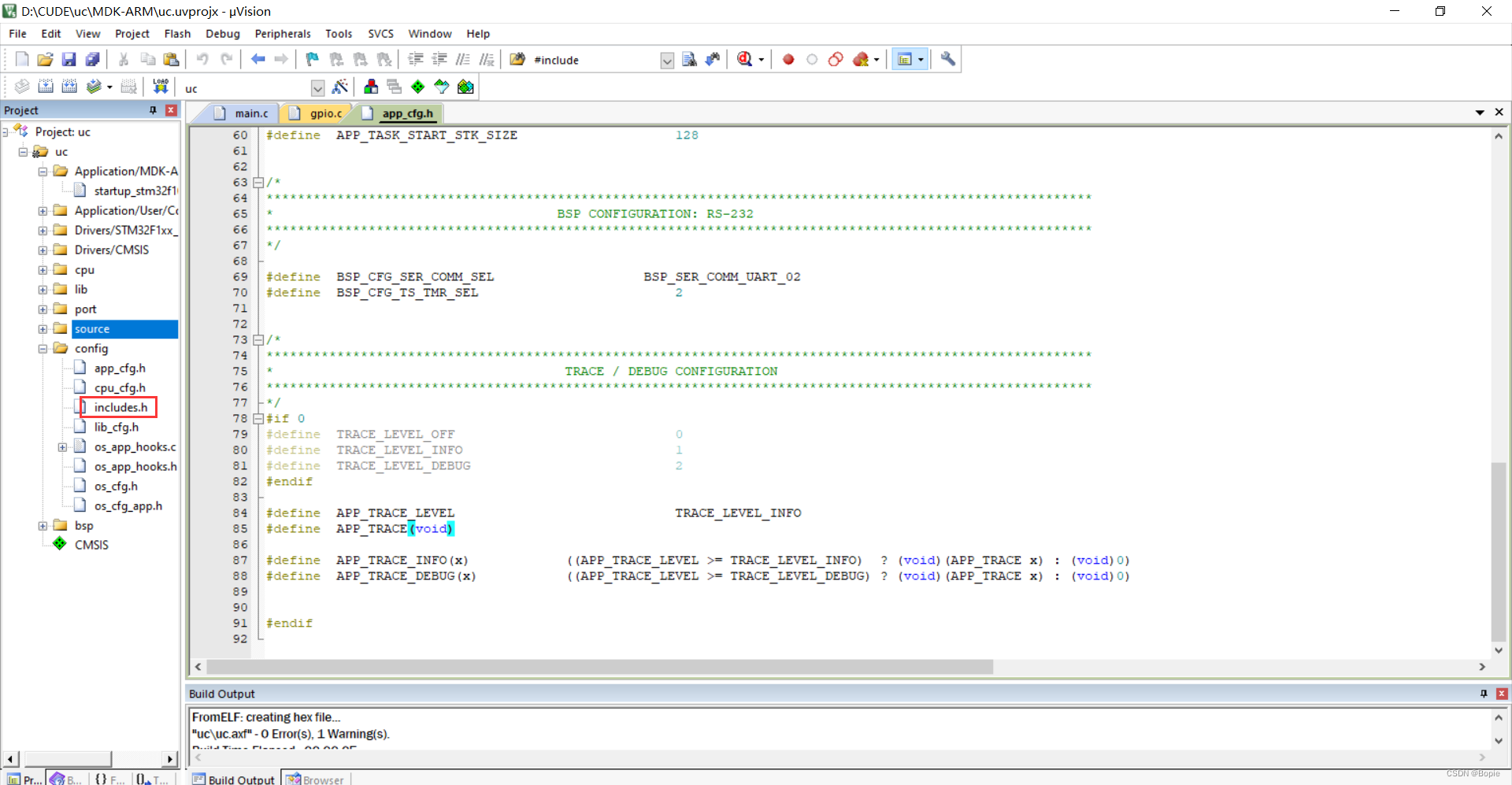
Task: Pin the Build Output panel
Action: click(1484, 694)
